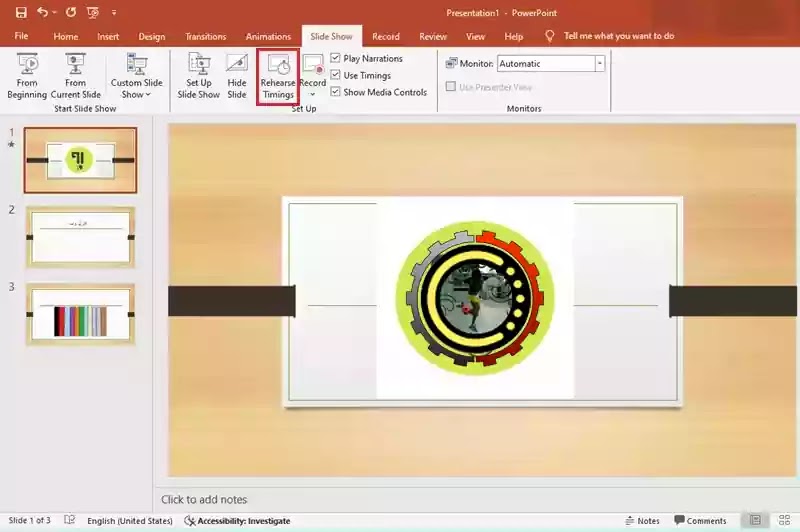
Task: Select slide 1 thumbnail
Action: (81, 160)
